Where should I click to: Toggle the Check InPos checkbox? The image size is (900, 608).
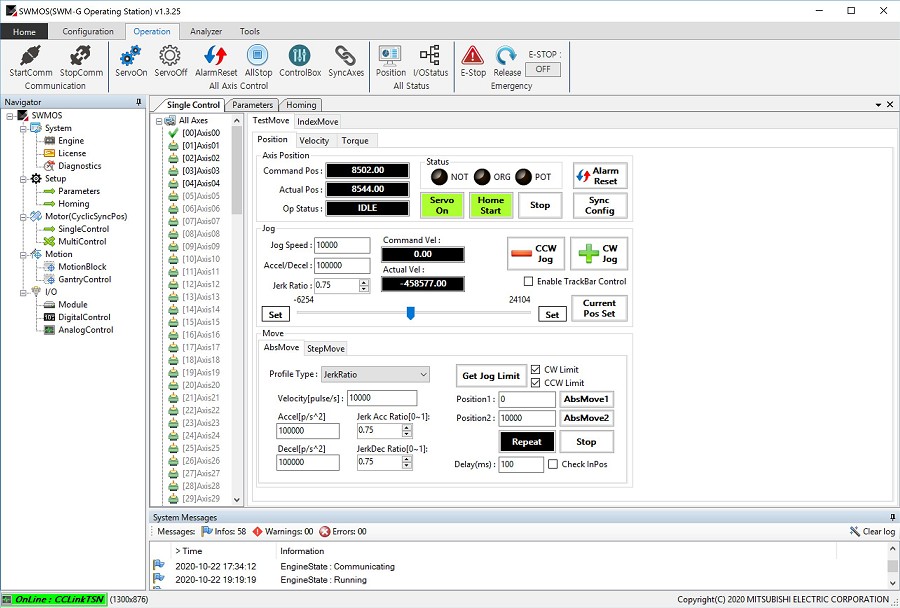(553, 465)
